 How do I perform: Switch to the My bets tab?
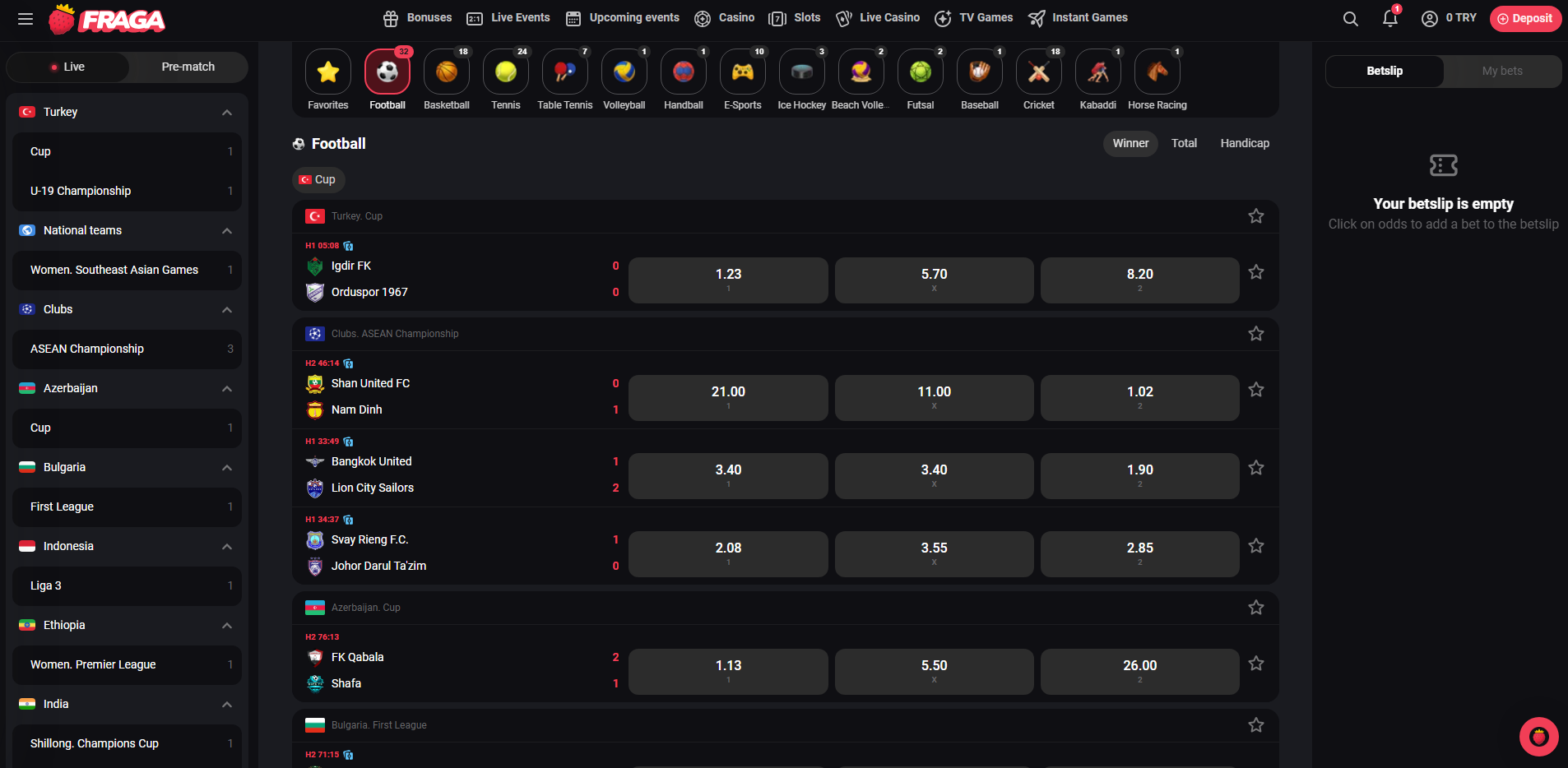[x=1501, y=71]
